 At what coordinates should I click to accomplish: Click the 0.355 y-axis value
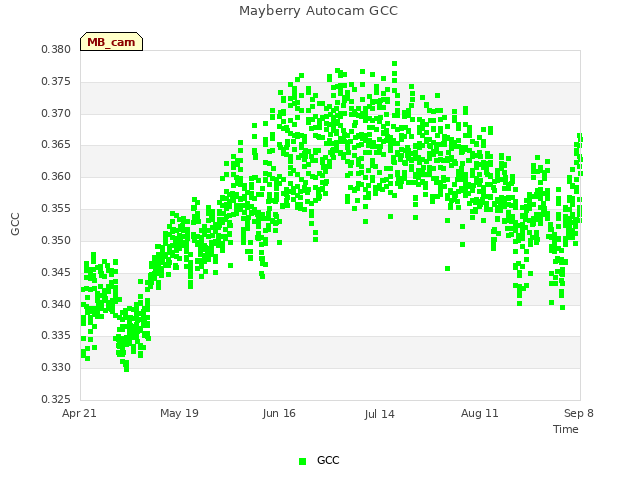pos(56,209)
